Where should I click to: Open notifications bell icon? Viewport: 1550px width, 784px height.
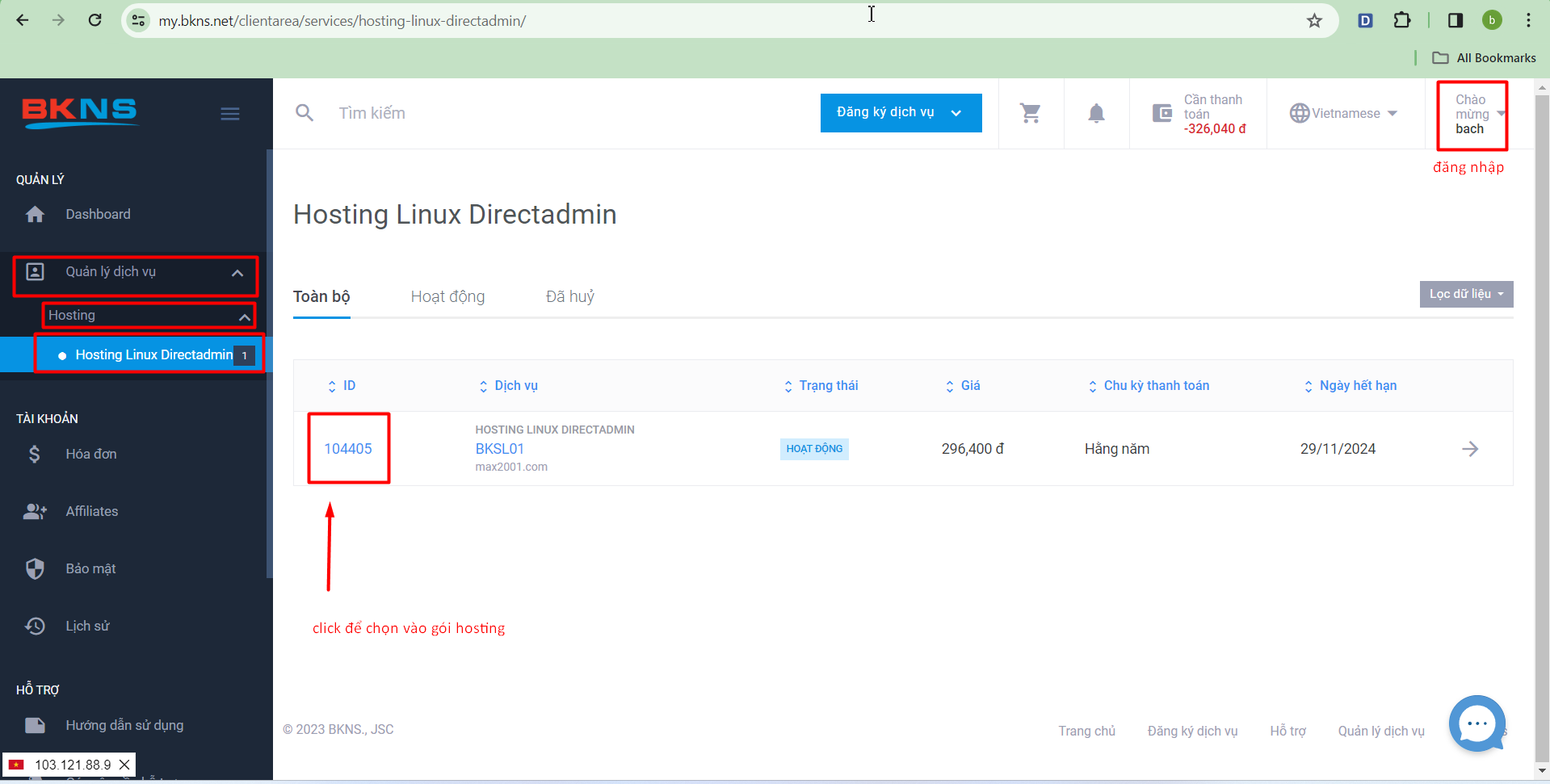(1096, 113)
